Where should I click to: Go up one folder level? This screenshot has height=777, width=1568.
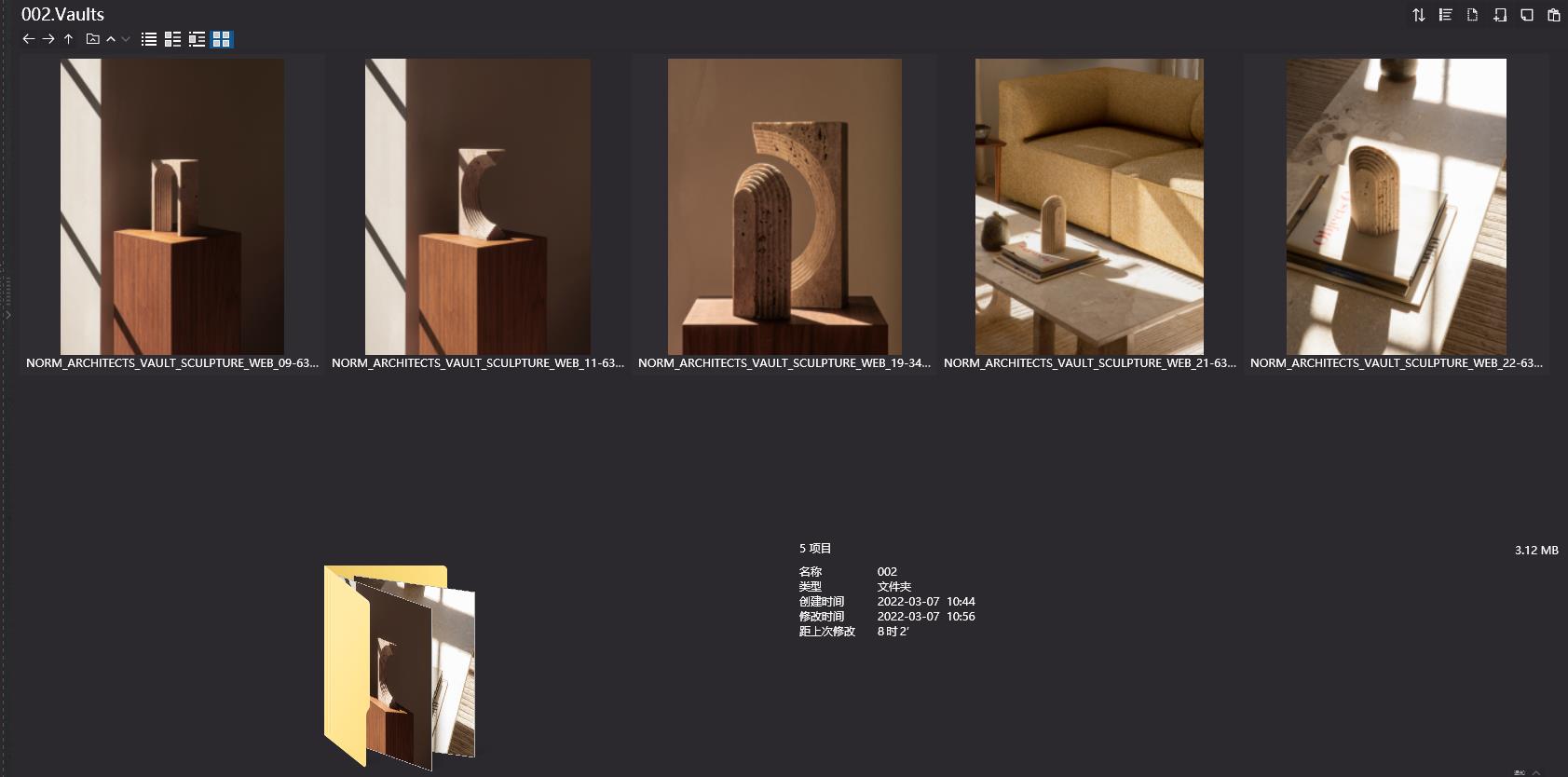[x=68, y=39]
